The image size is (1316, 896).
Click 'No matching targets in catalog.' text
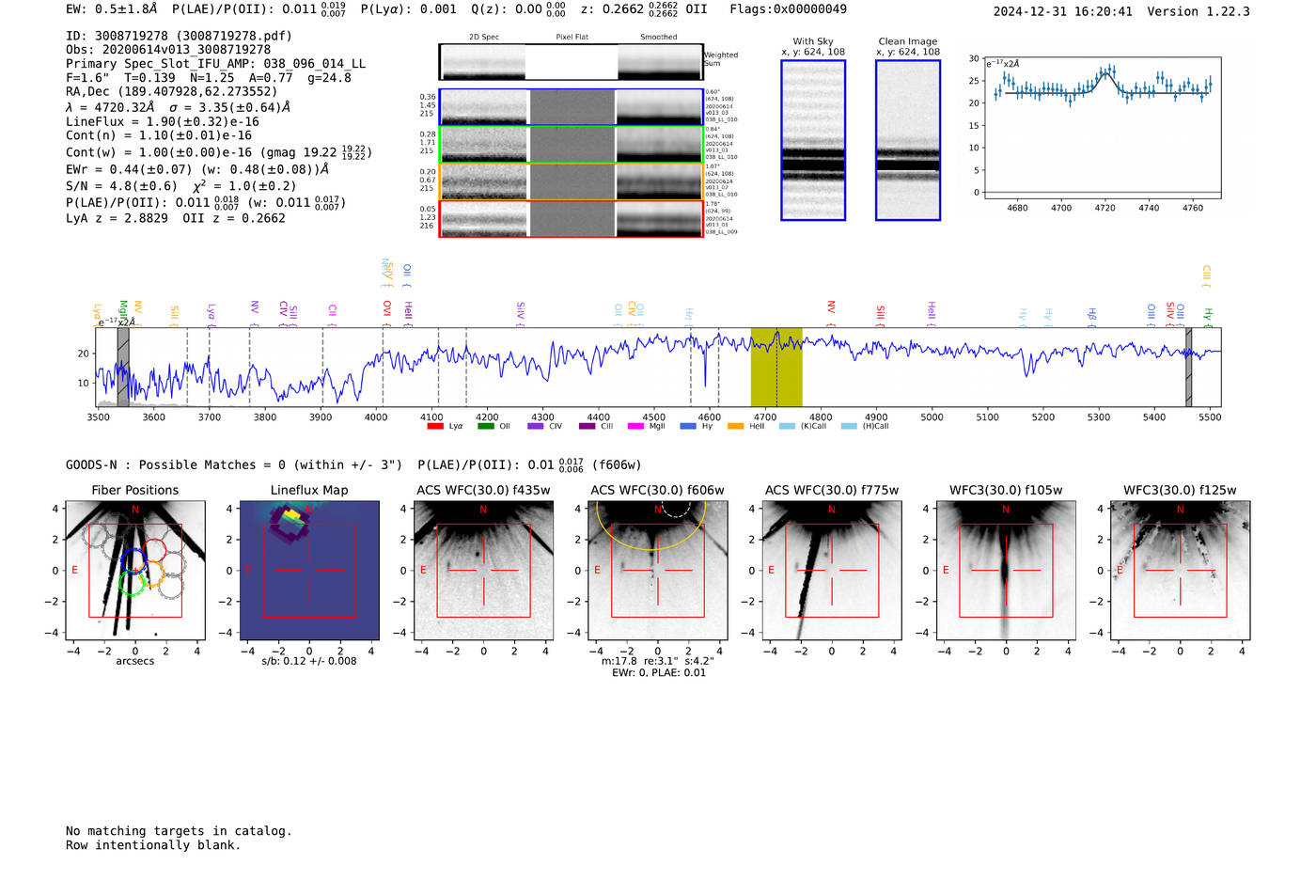(179, 831)
